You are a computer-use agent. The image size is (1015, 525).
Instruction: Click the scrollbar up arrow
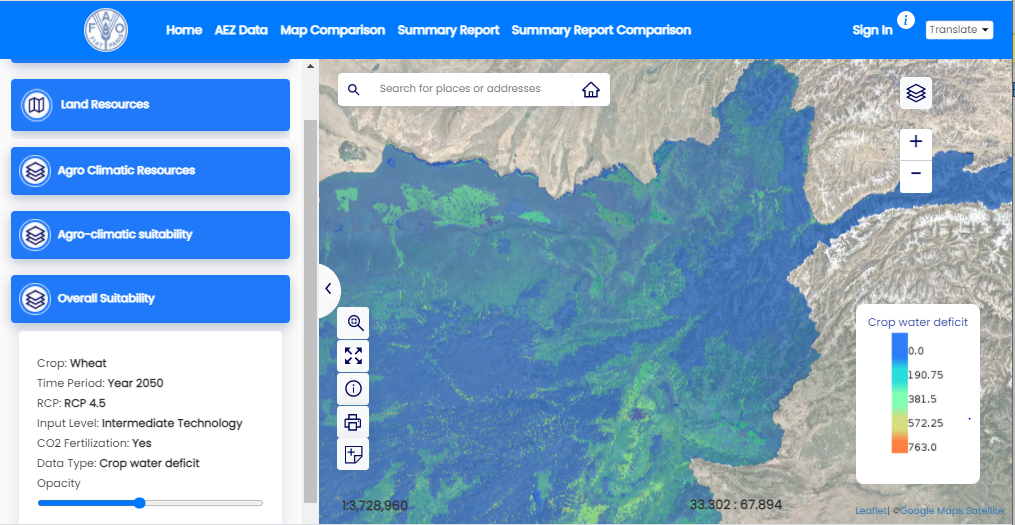pyautogui.click(x=310, y=66)
